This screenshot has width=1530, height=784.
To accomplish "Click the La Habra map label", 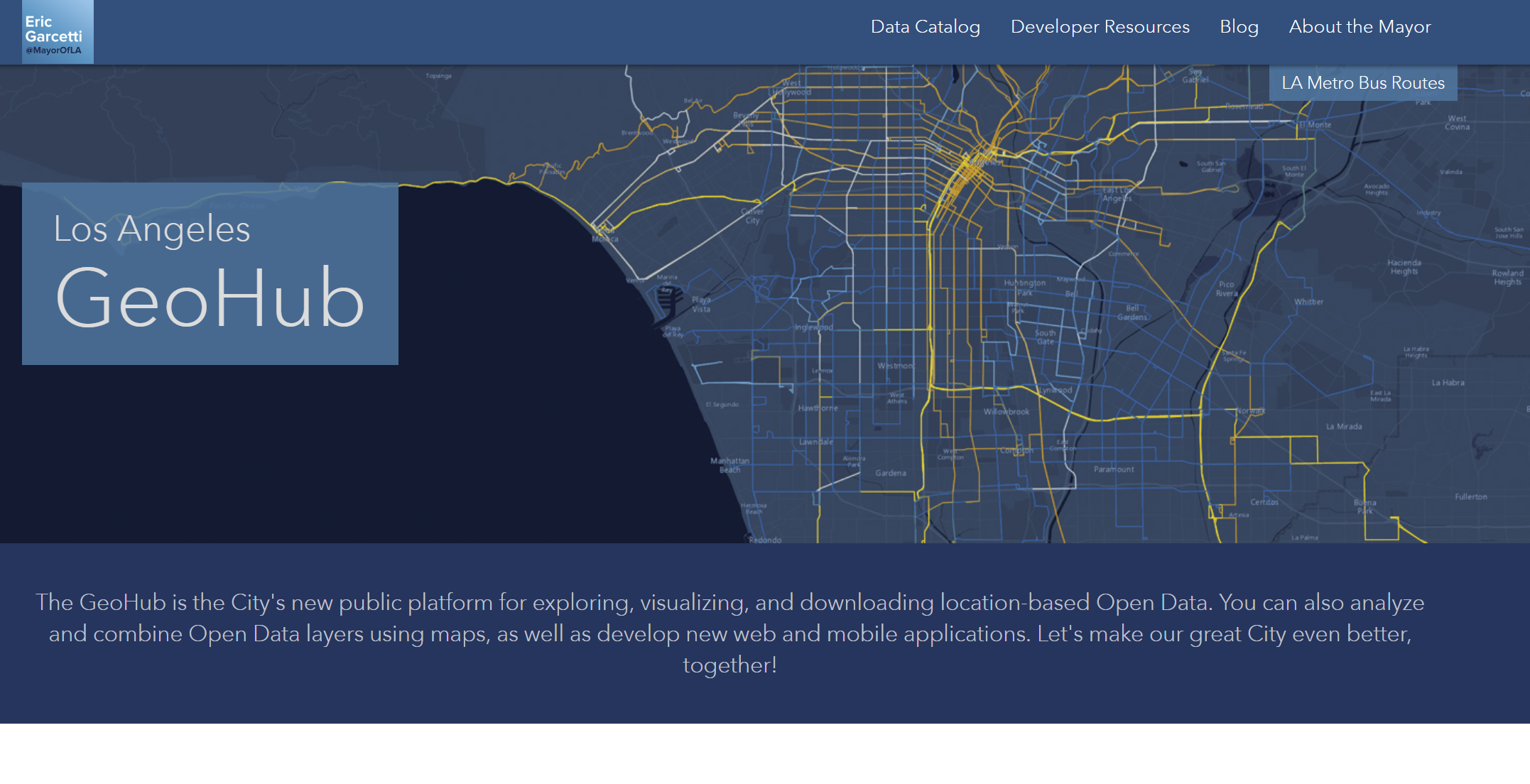I will click(x=1448, y=383).
